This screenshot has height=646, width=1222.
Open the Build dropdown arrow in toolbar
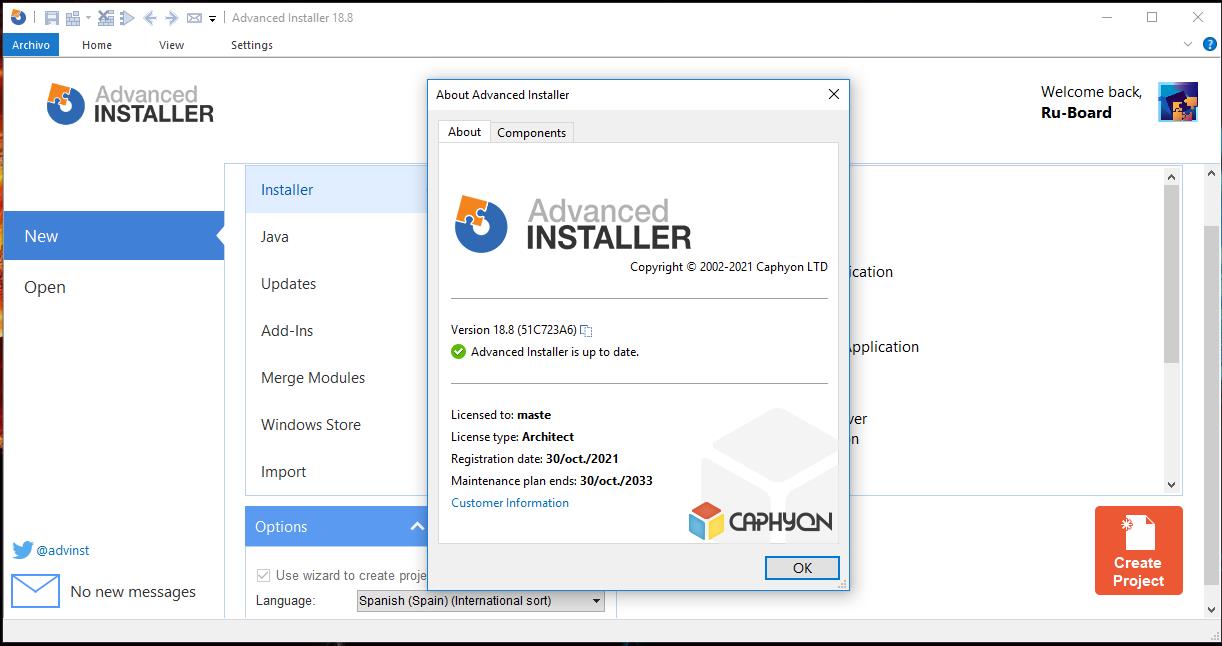88,18
